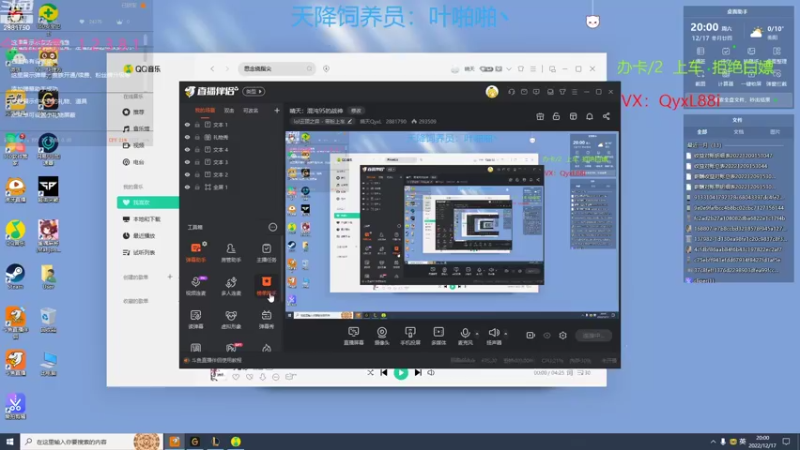Add 摄像头 camera source
Viewport: 800px width, 450px height.
(x=382, y=336)
